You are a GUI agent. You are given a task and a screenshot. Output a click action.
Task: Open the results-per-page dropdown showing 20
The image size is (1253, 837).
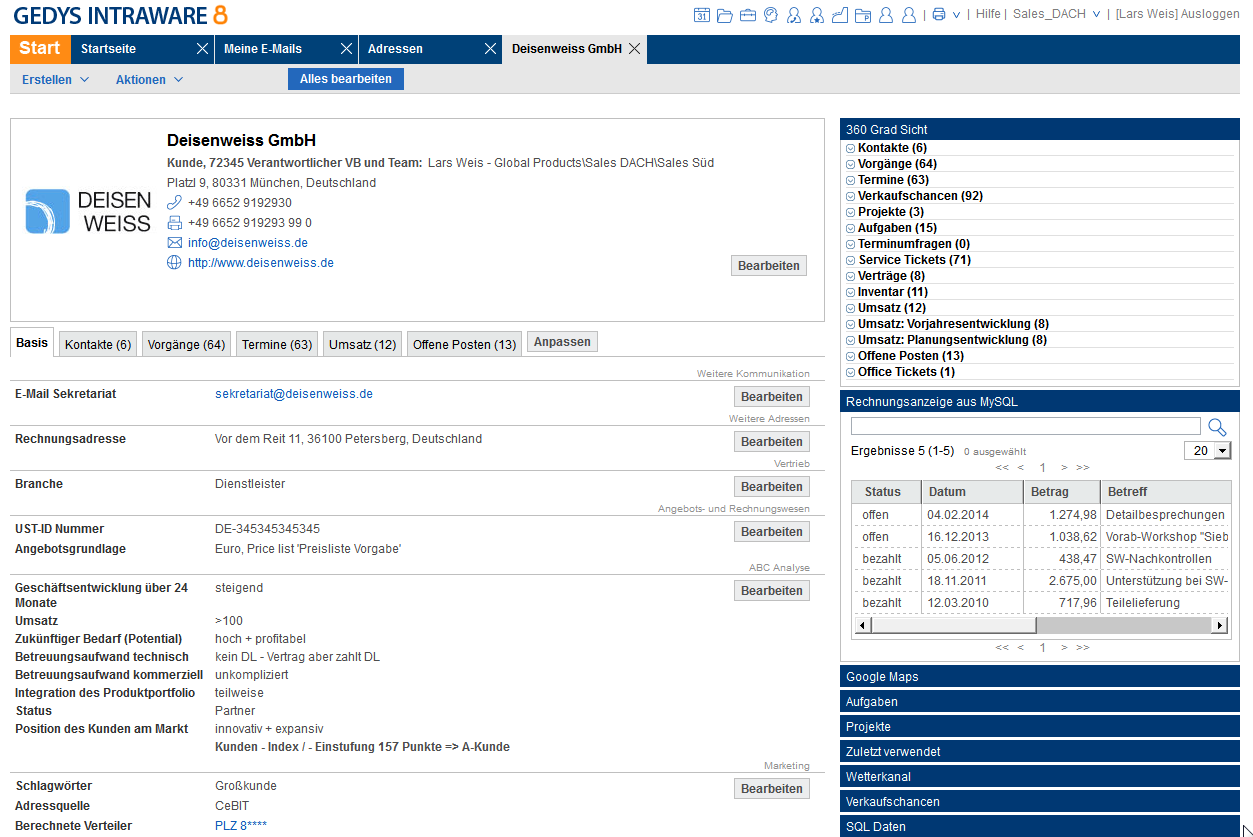(x=1209, y=451)
